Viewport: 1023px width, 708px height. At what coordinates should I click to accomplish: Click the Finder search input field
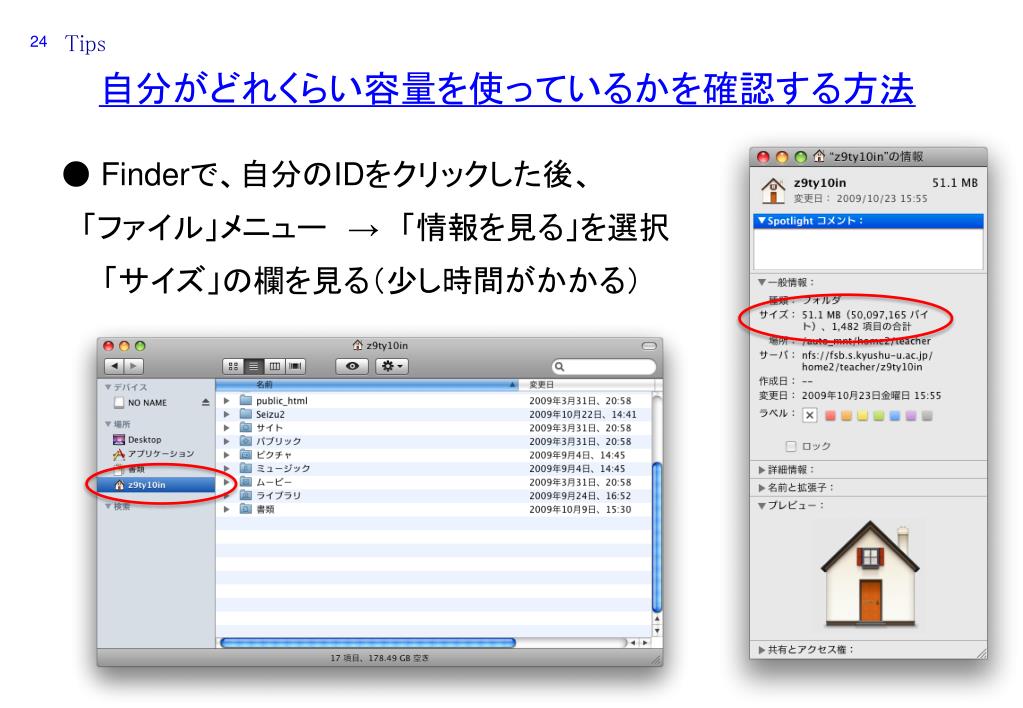pos(603,367)
